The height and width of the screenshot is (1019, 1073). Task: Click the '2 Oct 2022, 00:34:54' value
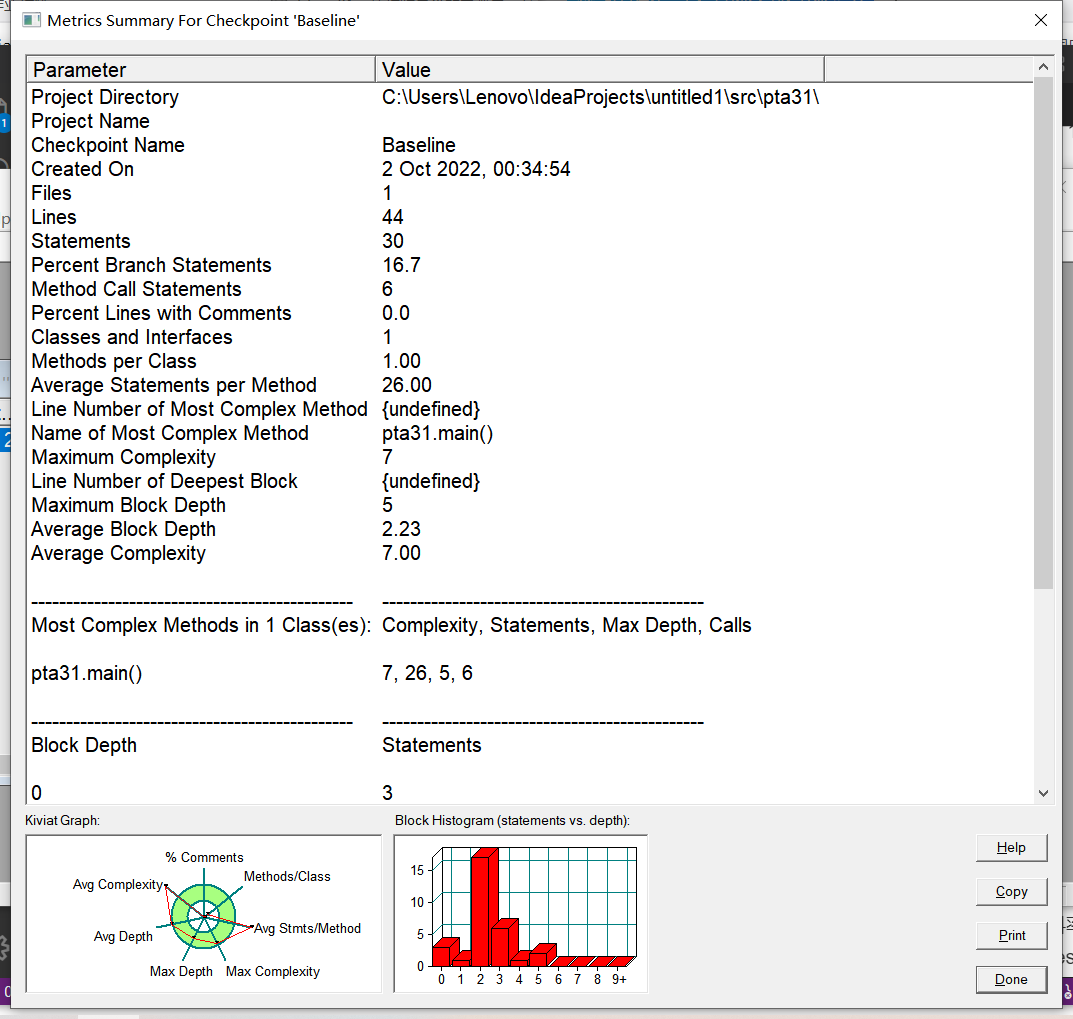point(476,169)
